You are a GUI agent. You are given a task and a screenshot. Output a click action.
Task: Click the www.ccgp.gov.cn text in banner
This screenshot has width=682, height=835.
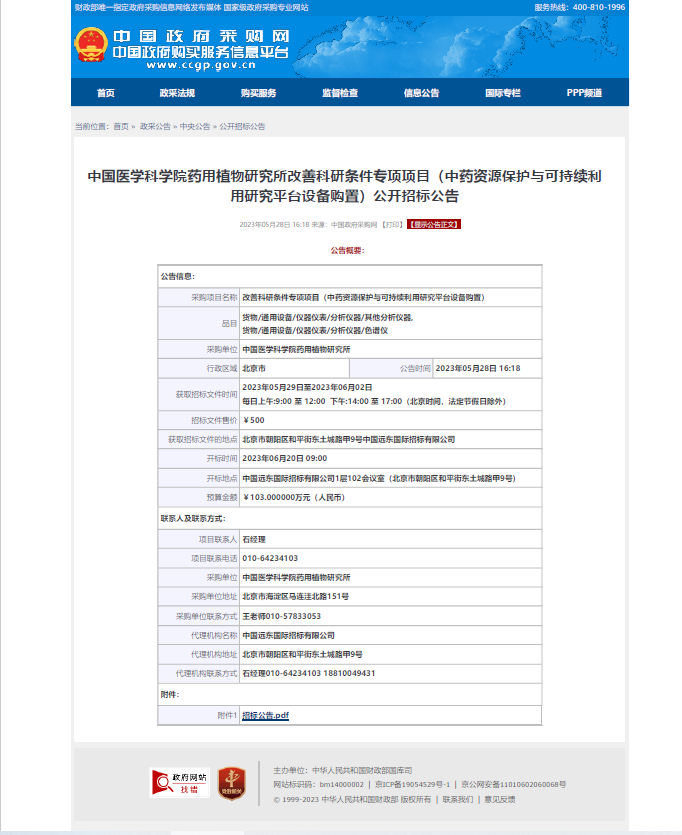point(201,65)
